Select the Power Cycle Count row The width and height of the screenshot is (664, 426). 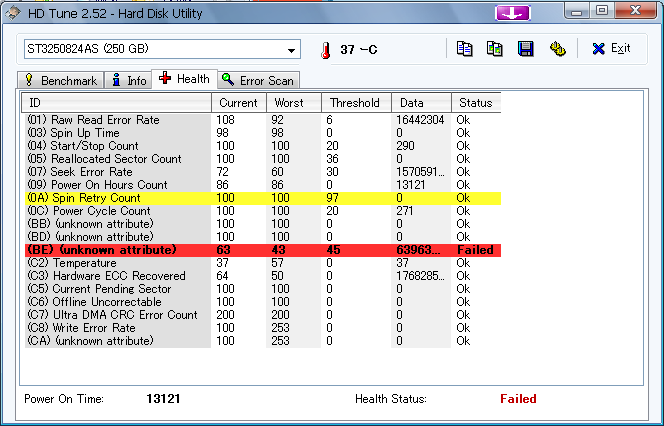(x=263, y=211)
